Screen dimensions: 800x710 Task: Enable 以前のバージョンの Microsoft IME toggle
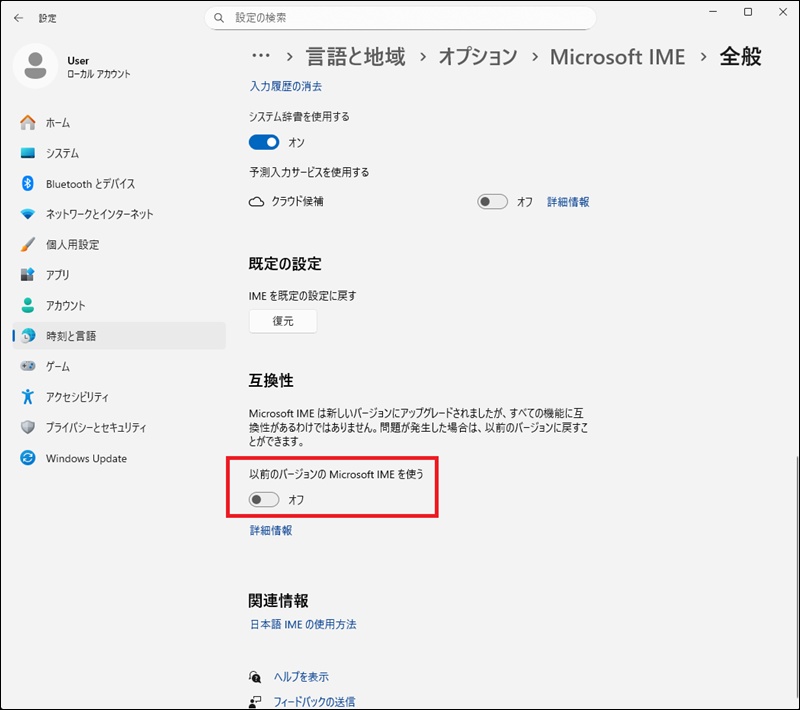pos(264,499)
